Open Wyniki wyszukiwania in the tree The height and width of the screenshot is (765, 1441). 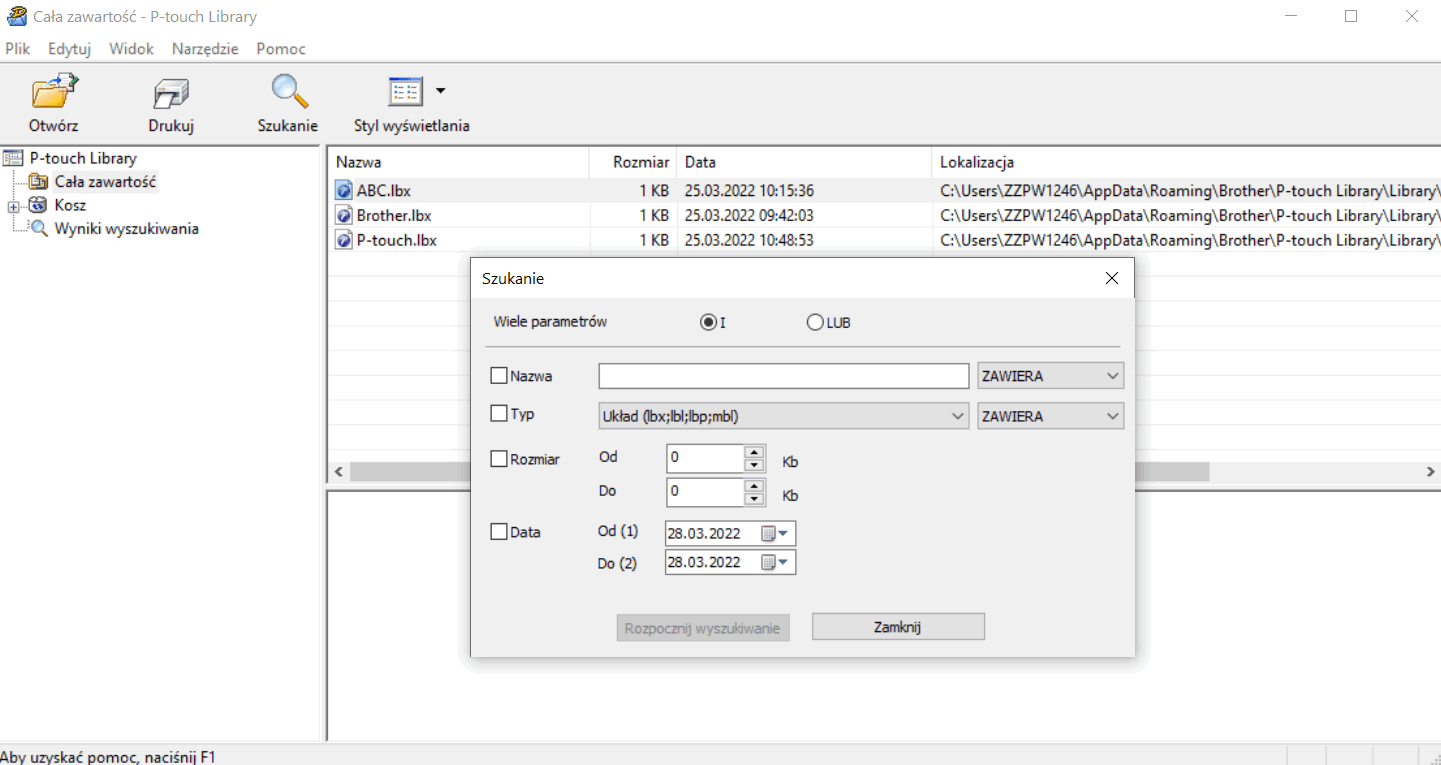(x=126, y=229)
